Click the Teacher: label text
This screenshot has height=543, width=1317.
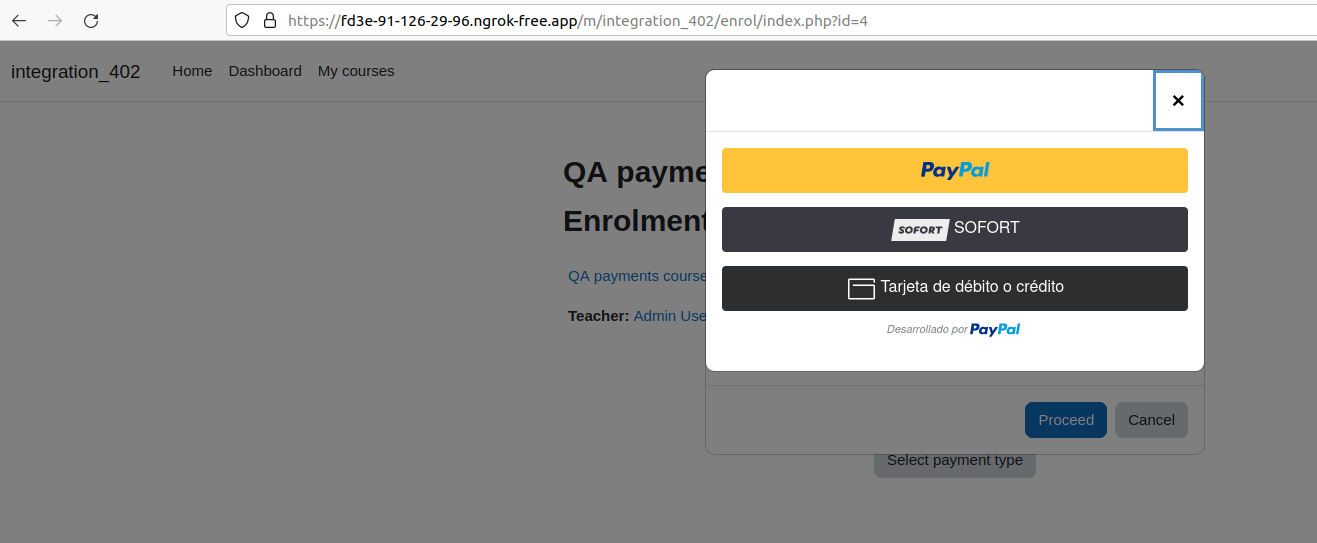pos(598,316)
